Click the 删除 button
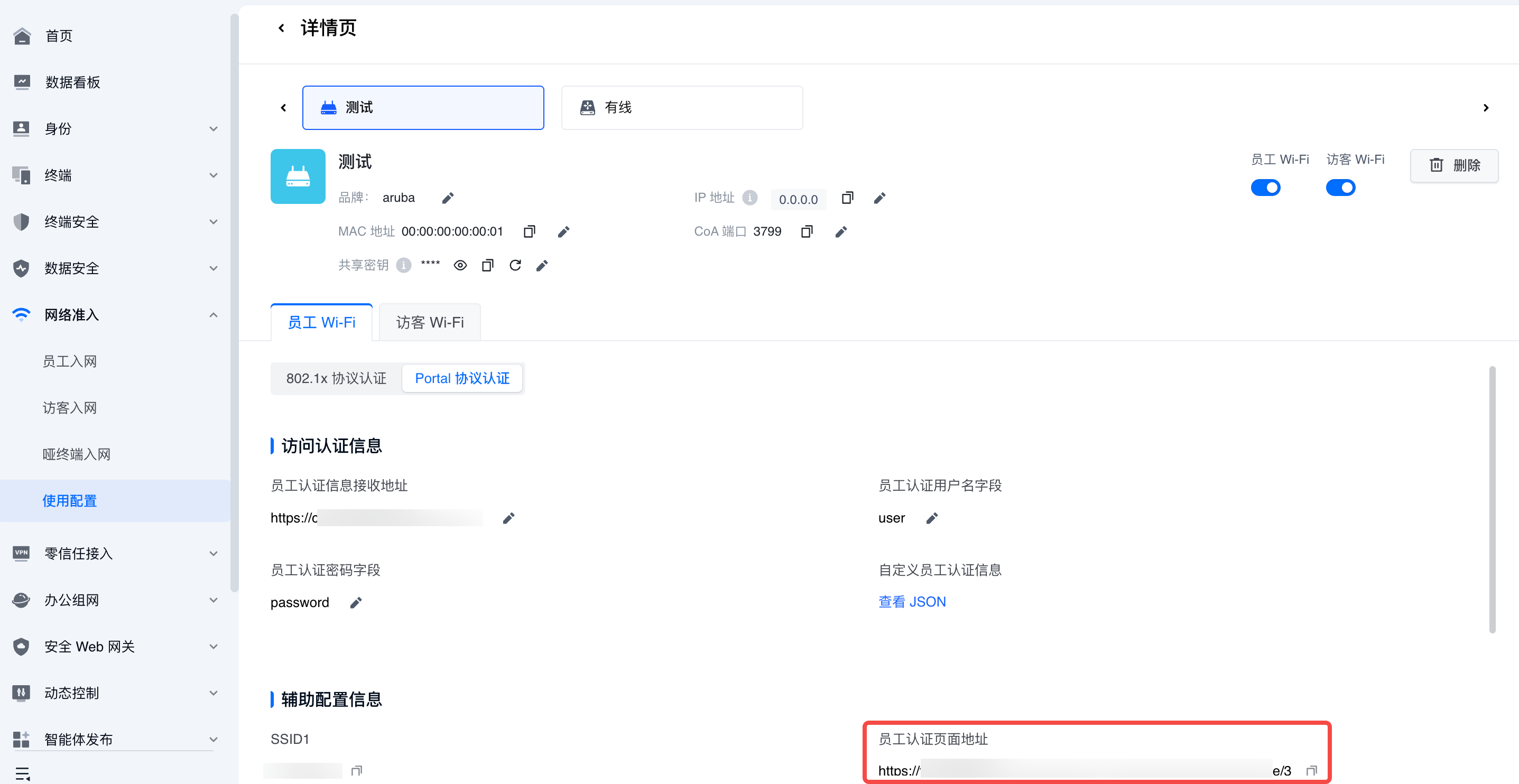 1453,166
